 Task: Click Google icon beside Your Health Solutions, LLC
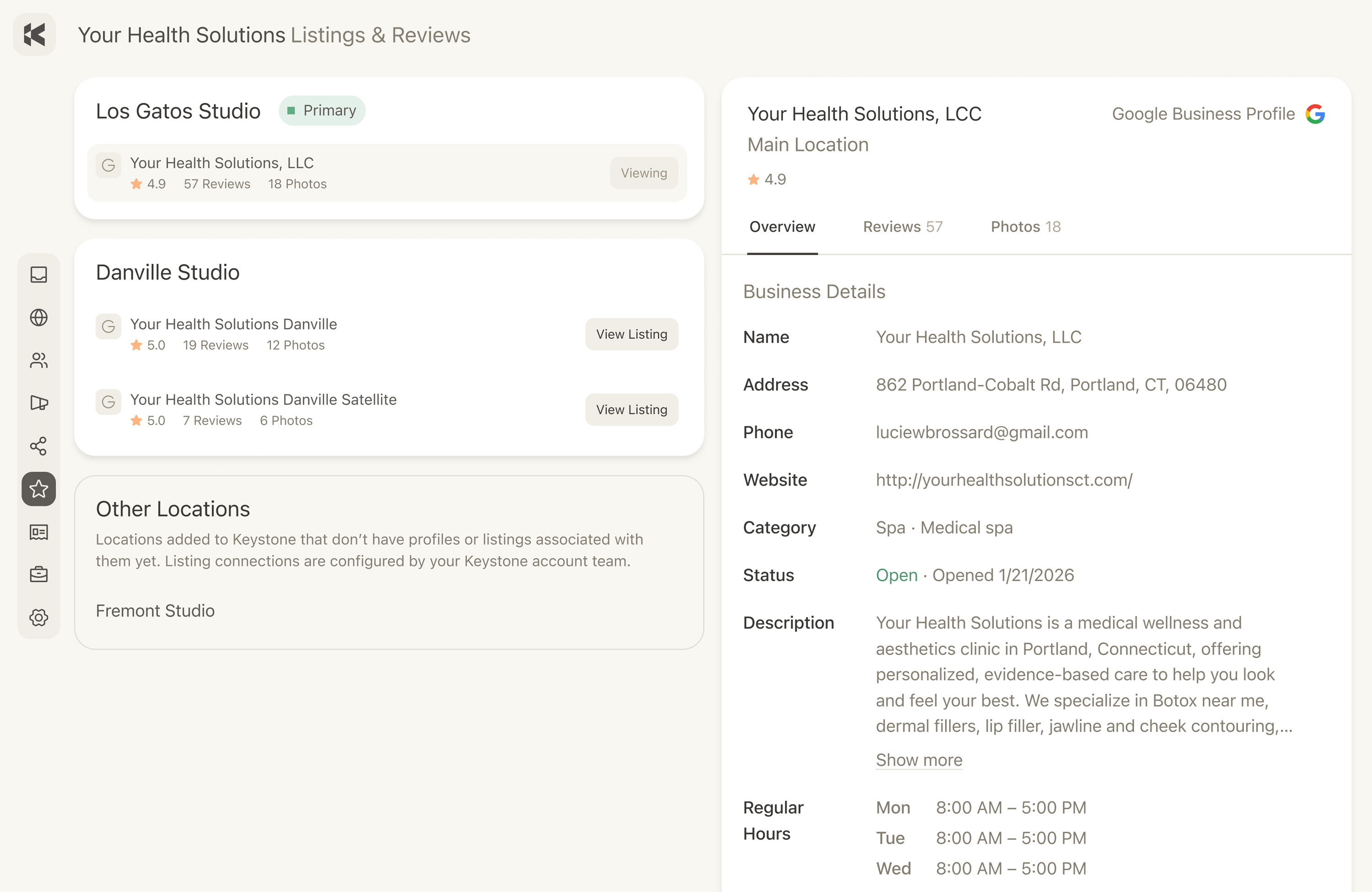108,166
